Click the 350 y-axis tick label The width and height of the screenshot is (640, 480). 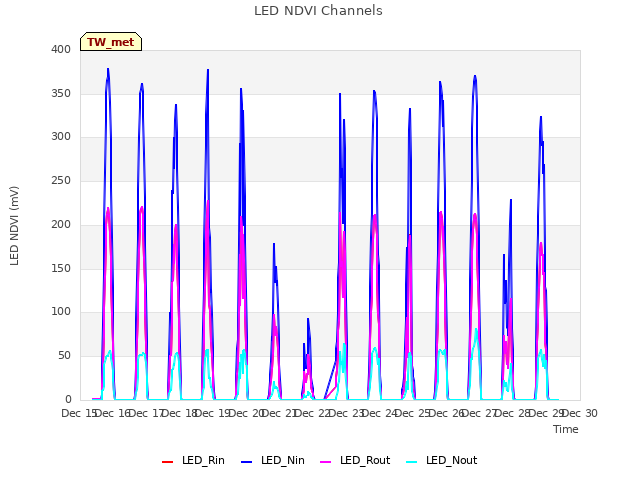click(61, 93)
